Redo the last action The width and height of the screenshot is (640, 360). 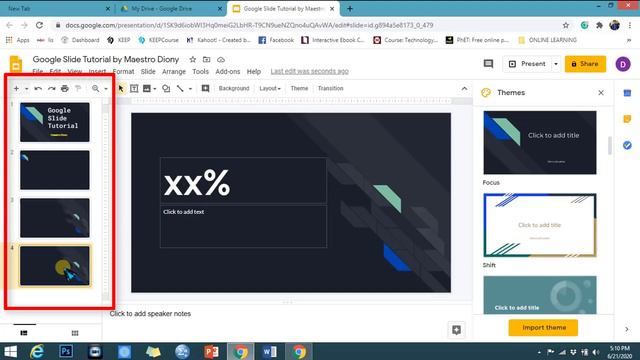[51, 89]
